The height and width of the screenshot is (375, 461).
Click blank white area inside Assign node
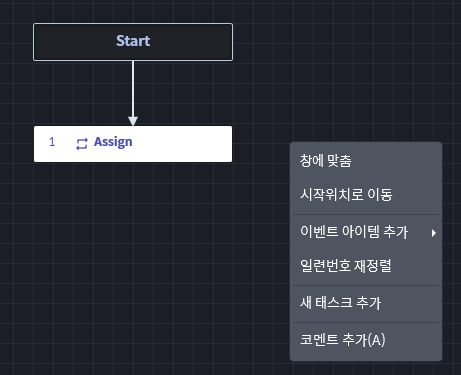click(182, 144)
